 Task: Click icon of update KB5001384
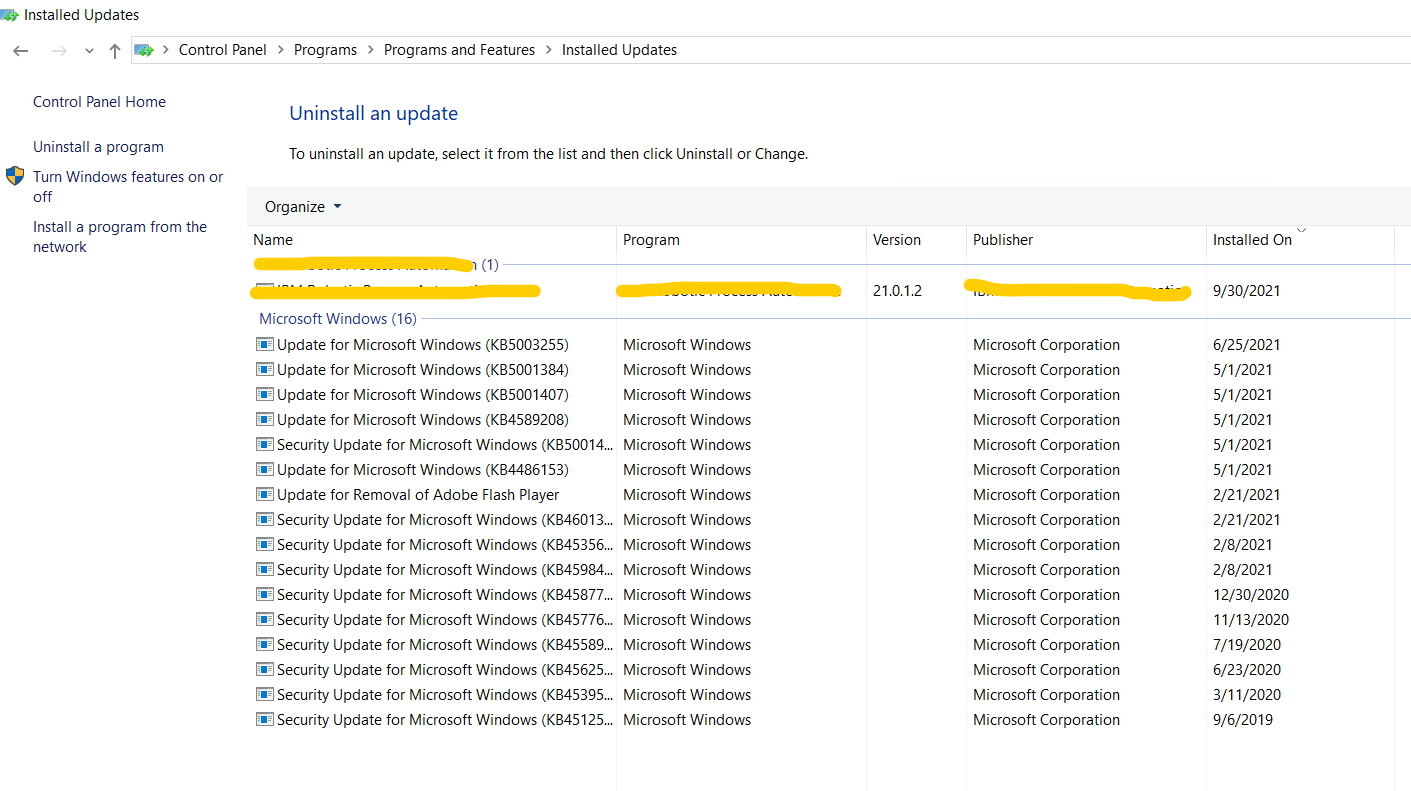point(265,370)
